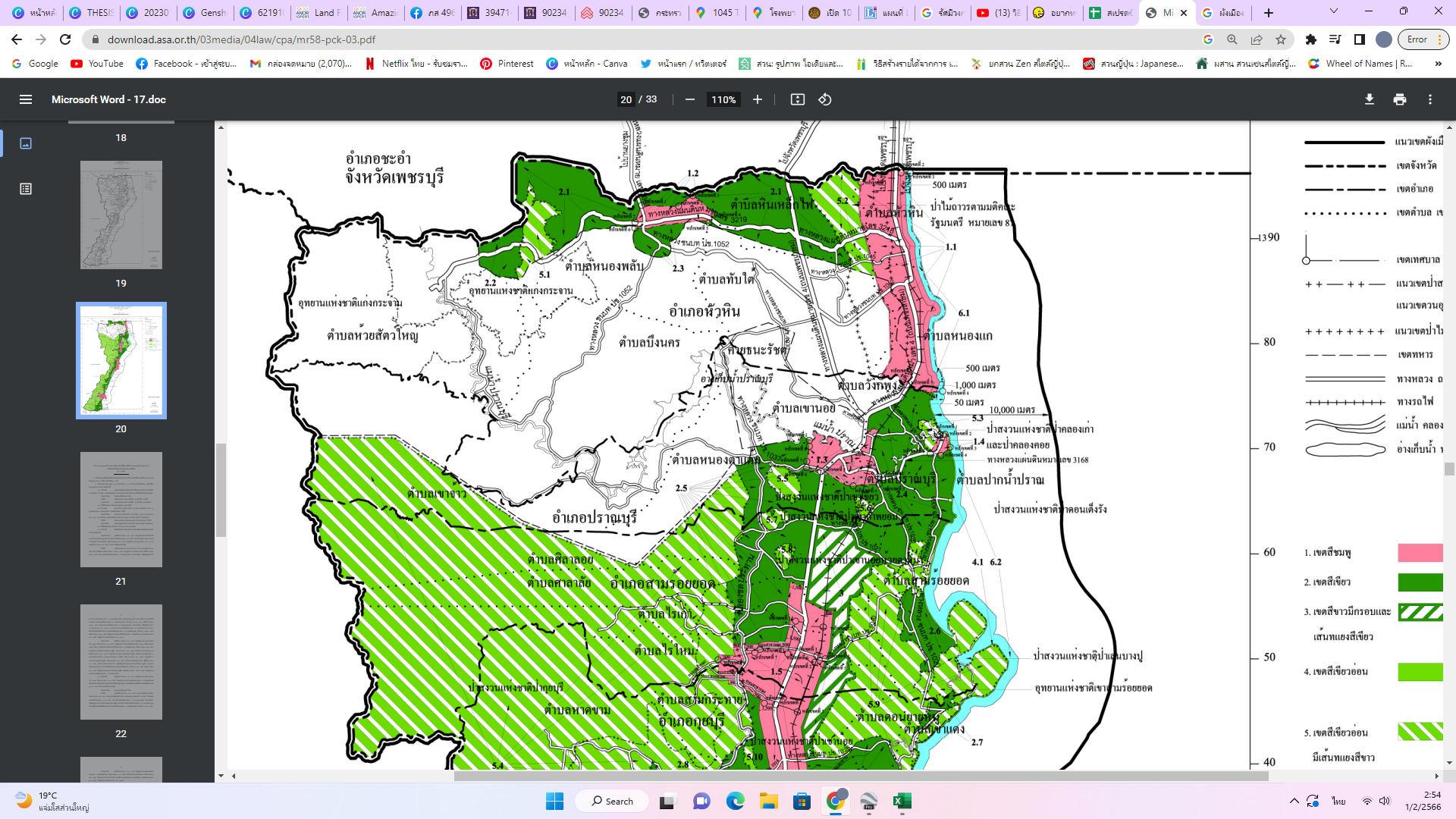
Task: Edit the 110% zoom level field
Action: coord(723,99)
